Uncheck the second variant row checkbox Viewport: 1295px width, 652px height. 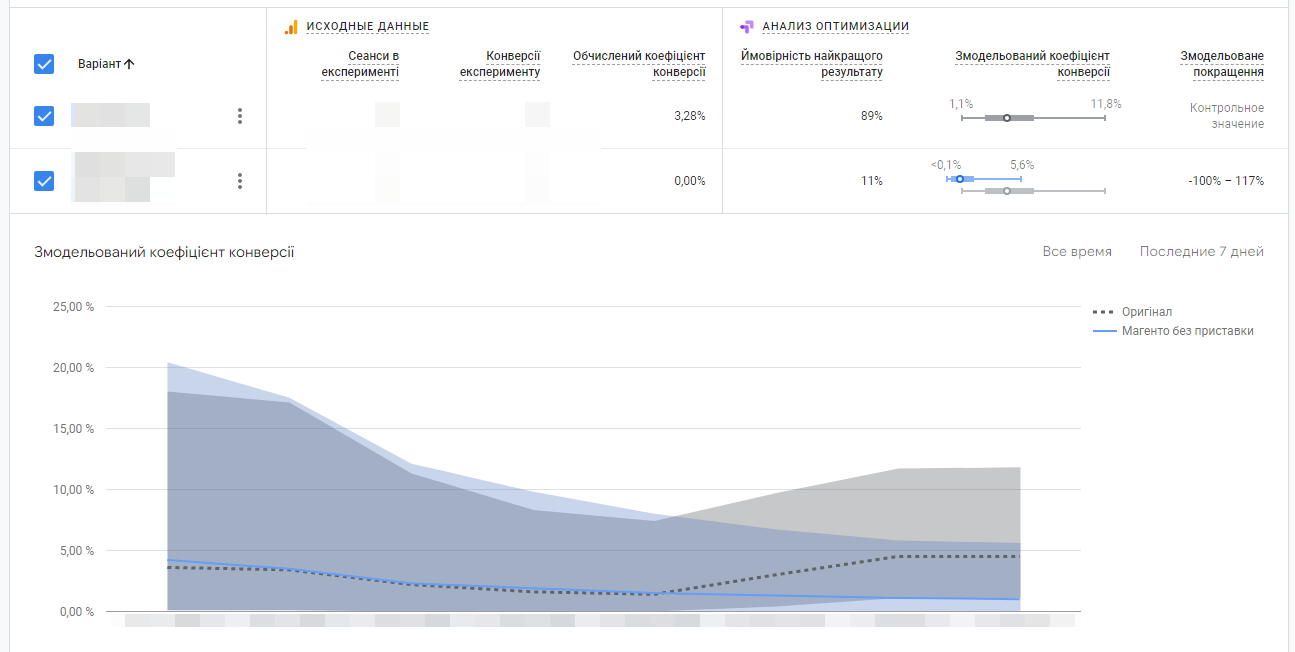(44, 181)
